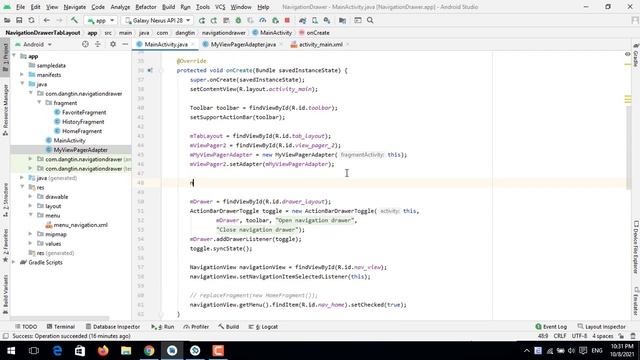Collapse the menu folder

[x=31, y=216]
